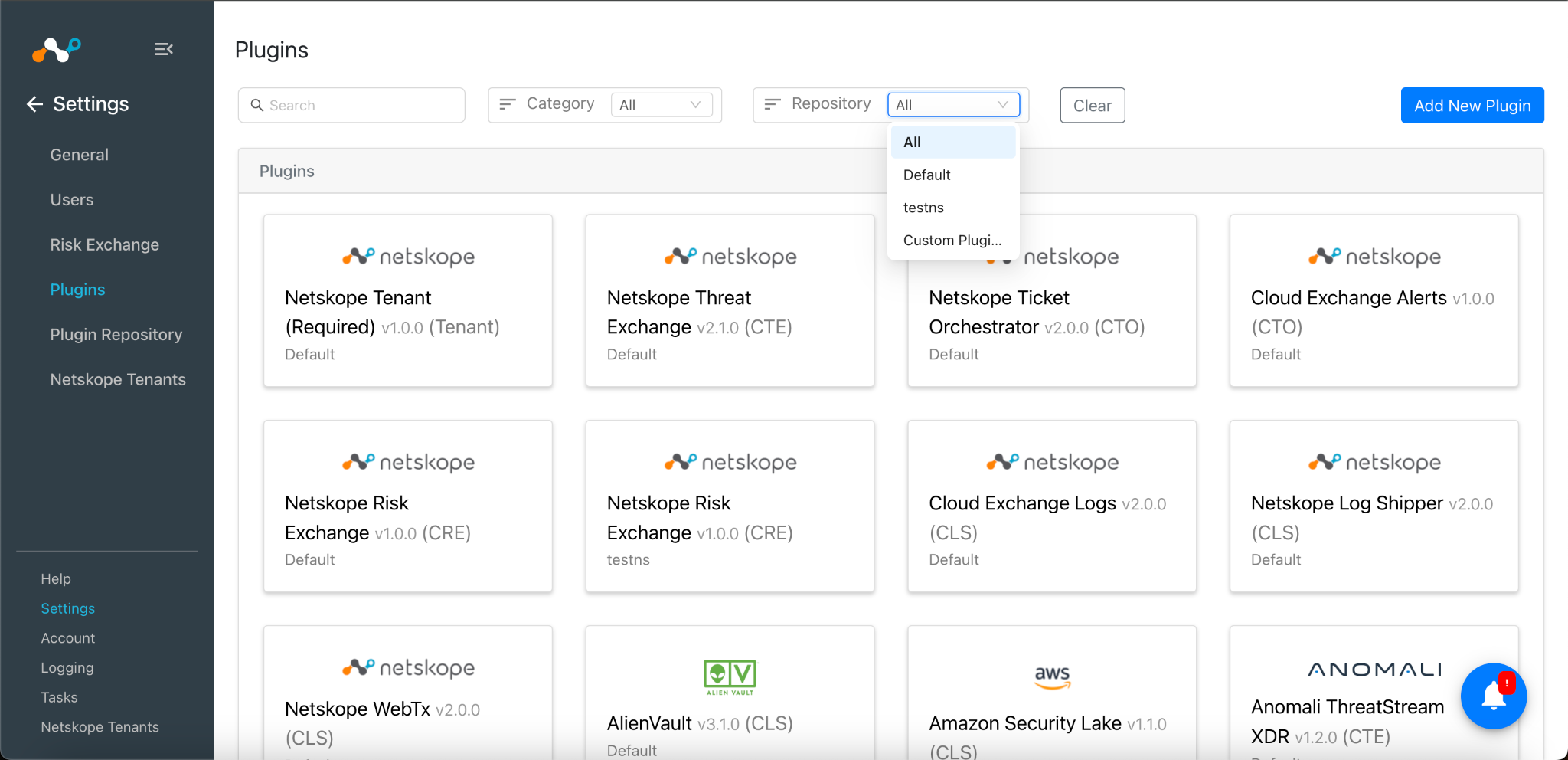The height and width of the screenshot is (760, 1568).
Task: Click Netskope logo on Log Shipper card
Action: (x=1374, y=462)
